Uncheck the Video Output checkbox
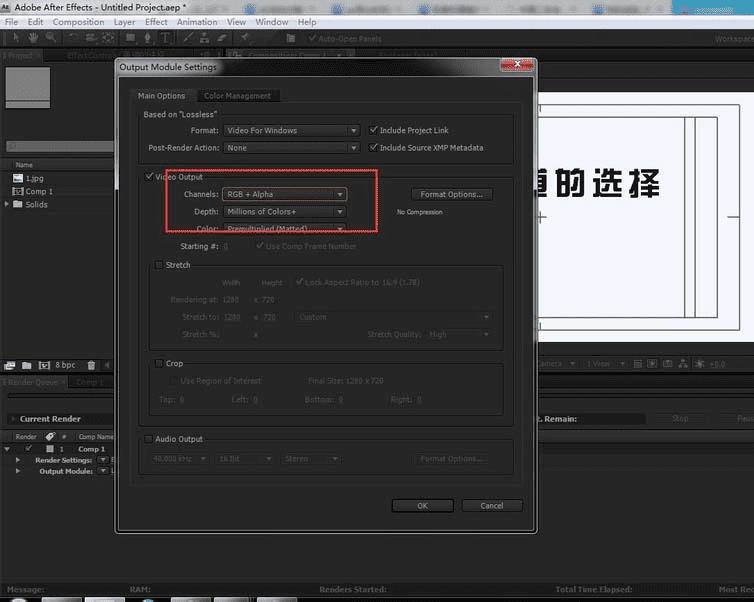The image size is (754, 602). click(149, 177)
